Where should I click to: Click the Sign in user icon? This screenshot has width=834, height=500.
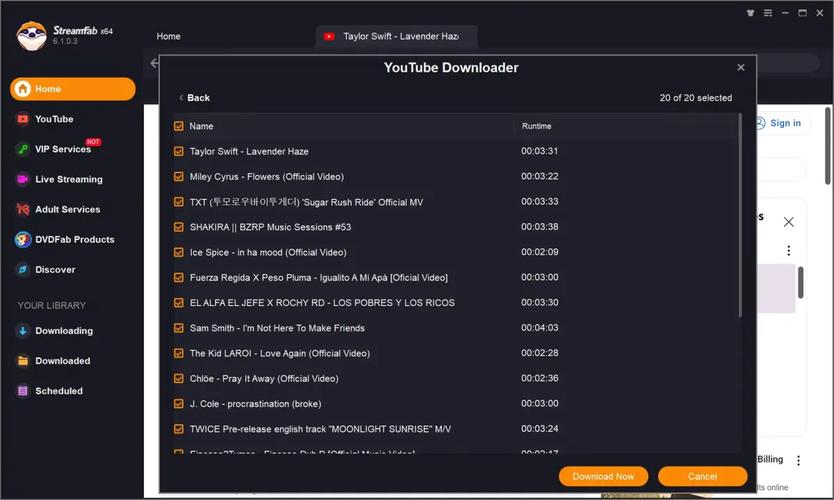tap(760, 123)
